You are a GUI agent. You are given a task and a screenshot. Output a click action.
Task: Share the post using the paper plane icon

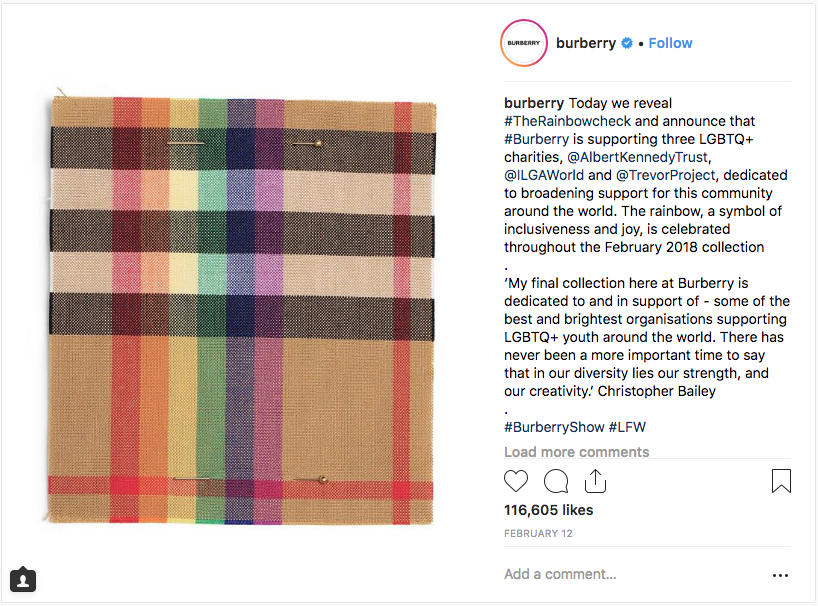596,481
